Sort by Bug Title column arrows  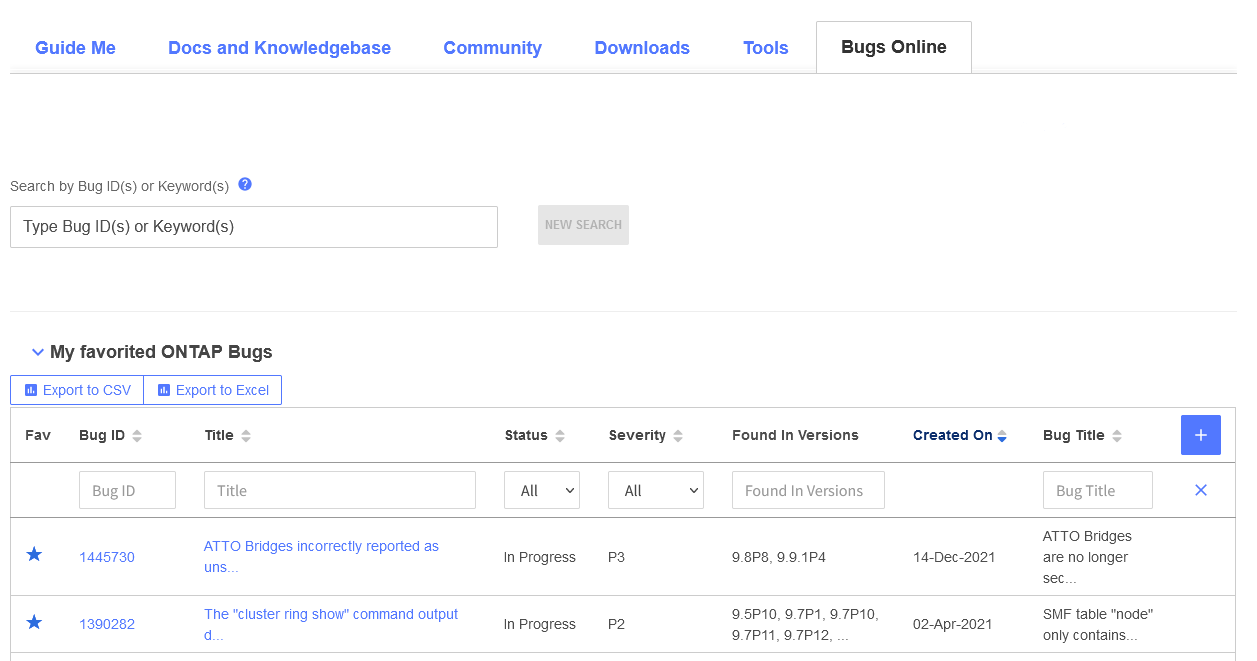(1117, 436)
